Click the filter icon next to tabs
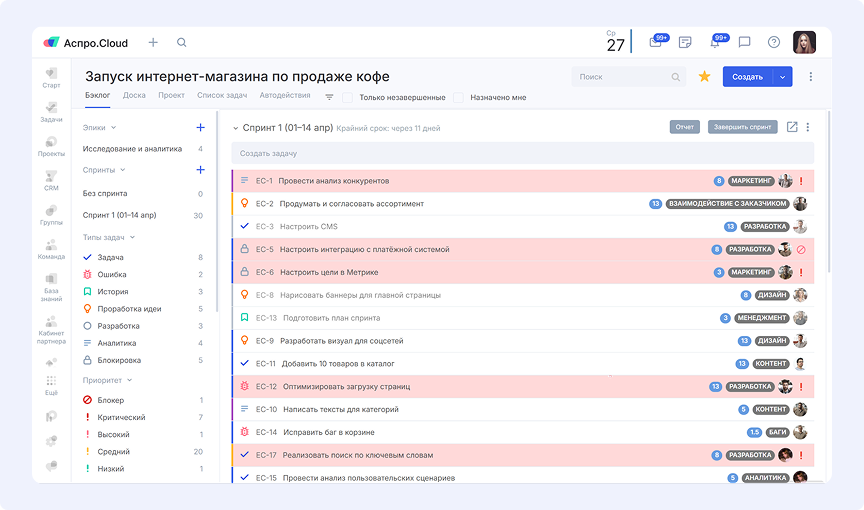This screenshot has width=864, height=510. click(x=329, y=97)
